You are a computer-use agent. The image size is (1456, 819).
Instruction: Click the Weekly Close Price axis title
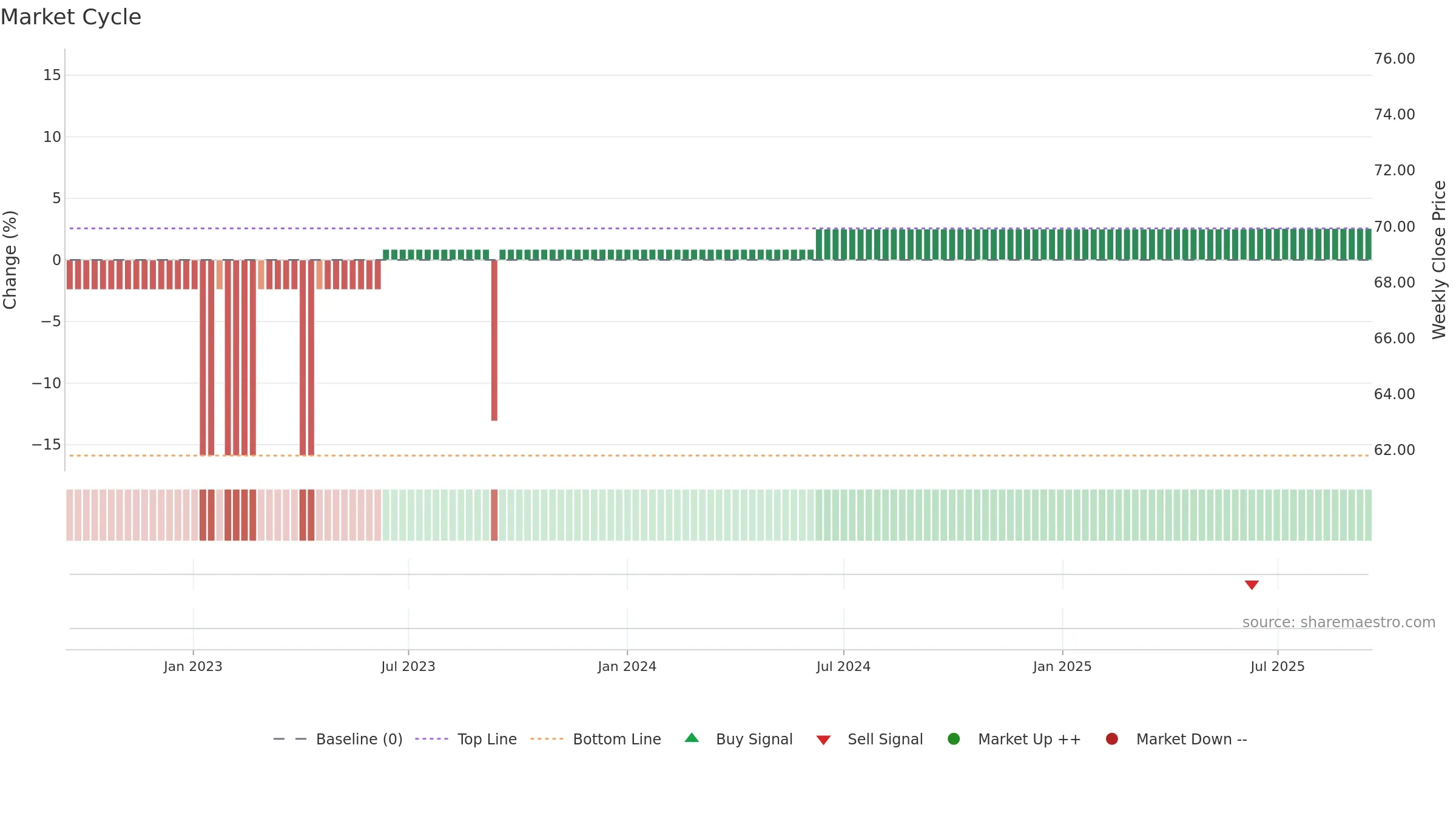click(1439, 260)
